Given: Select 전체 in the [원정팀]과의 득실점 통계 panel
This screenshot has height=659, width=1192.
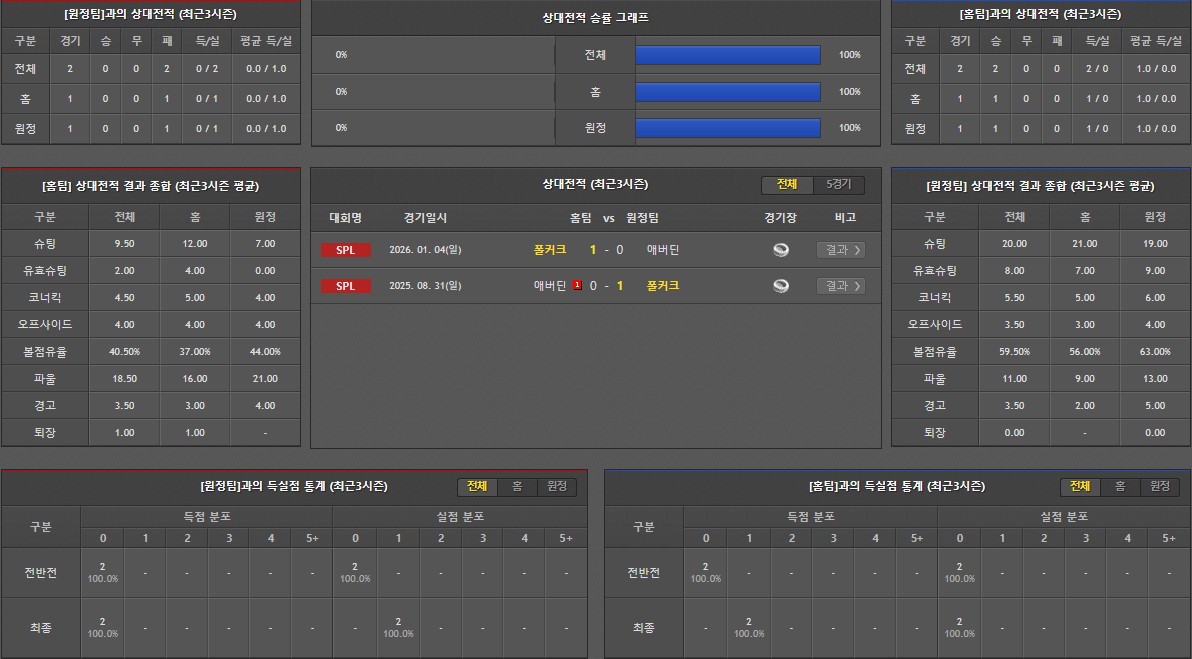Looking at the screenshot, I should point(477,486).
